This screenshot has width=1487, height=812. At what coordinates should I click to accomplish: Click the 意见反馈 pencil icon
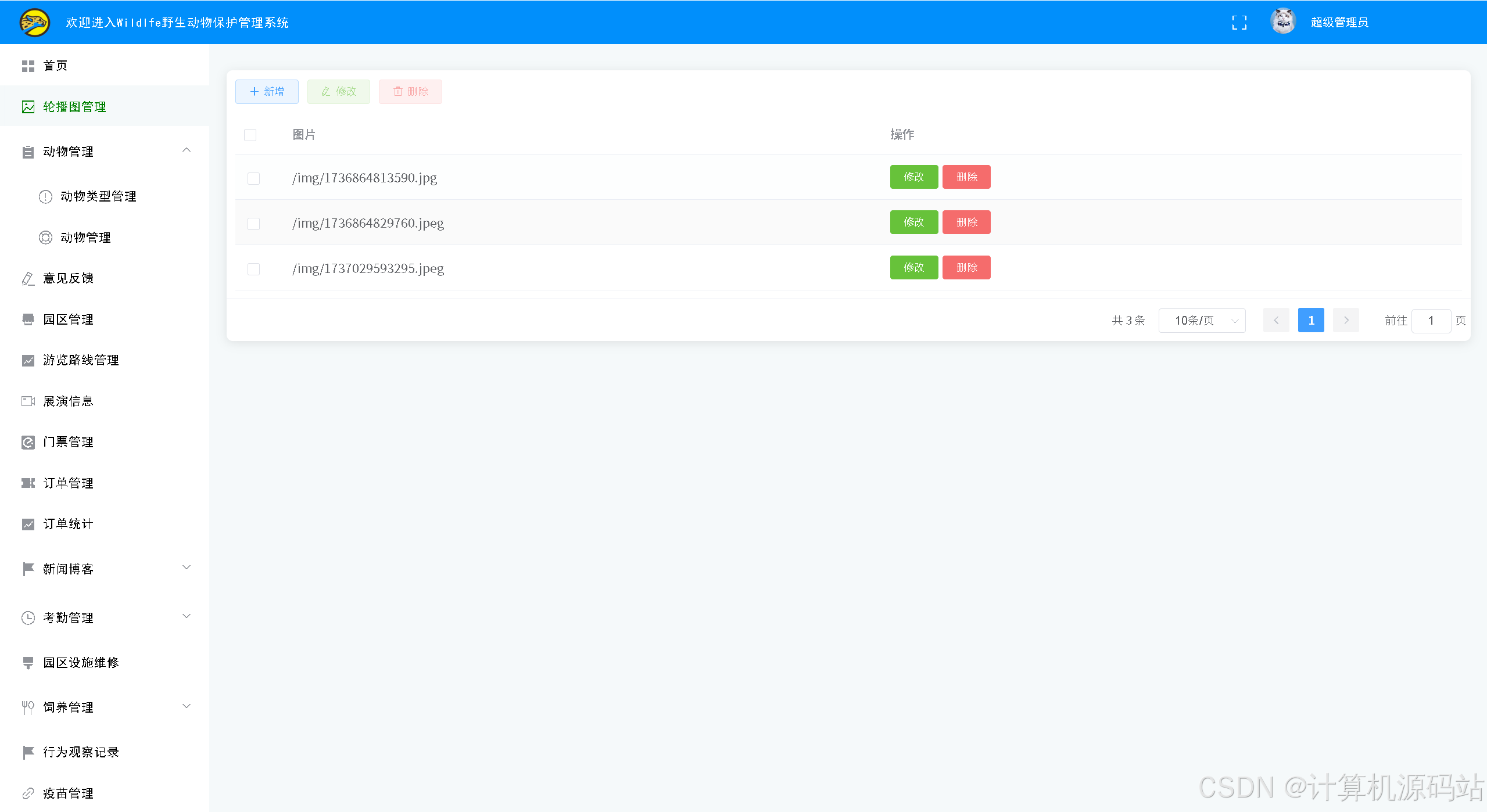(28, 279)
